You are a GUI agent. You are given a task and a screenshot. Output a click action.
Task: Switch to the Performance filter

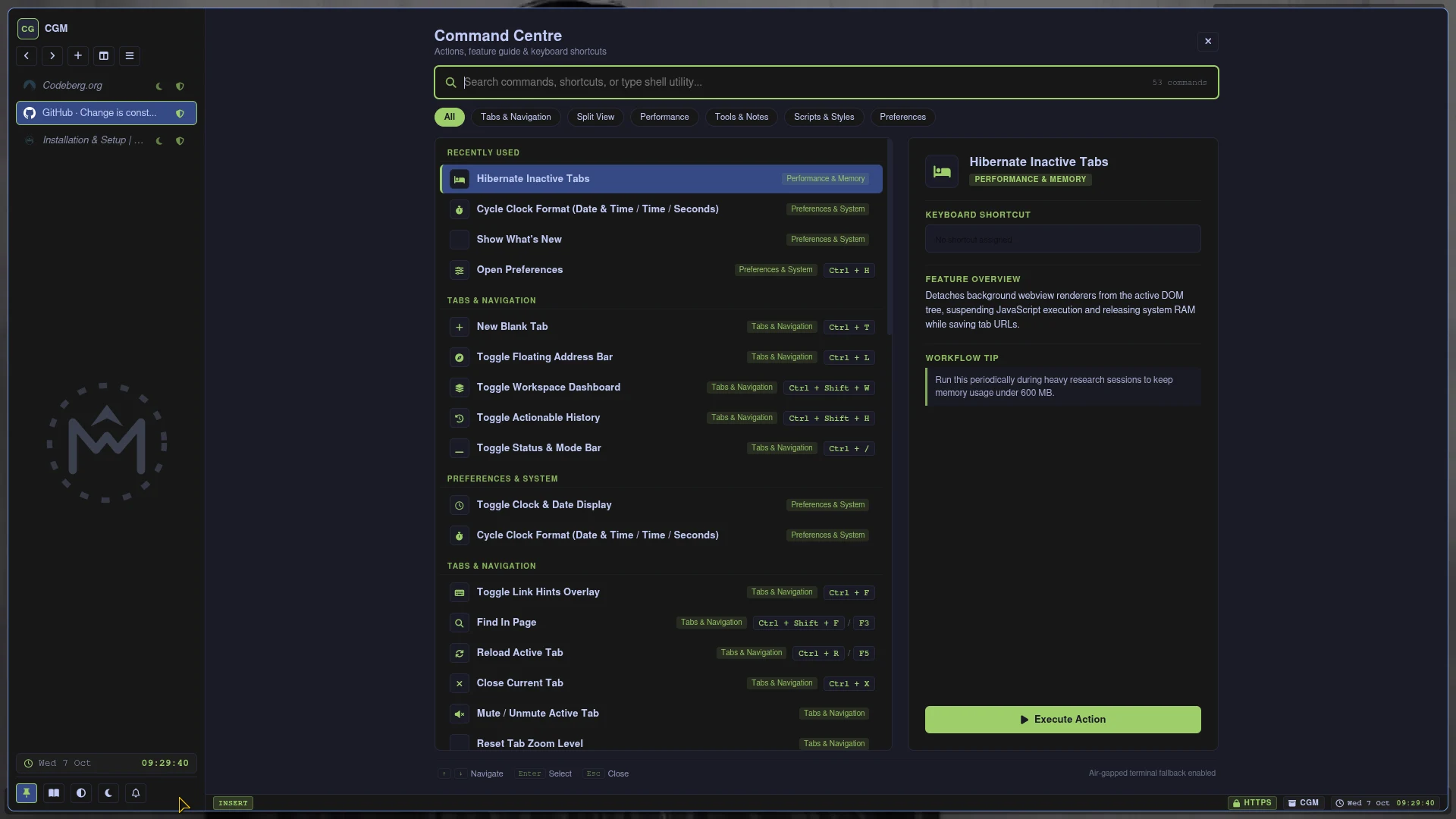click(x=664, y=117)
